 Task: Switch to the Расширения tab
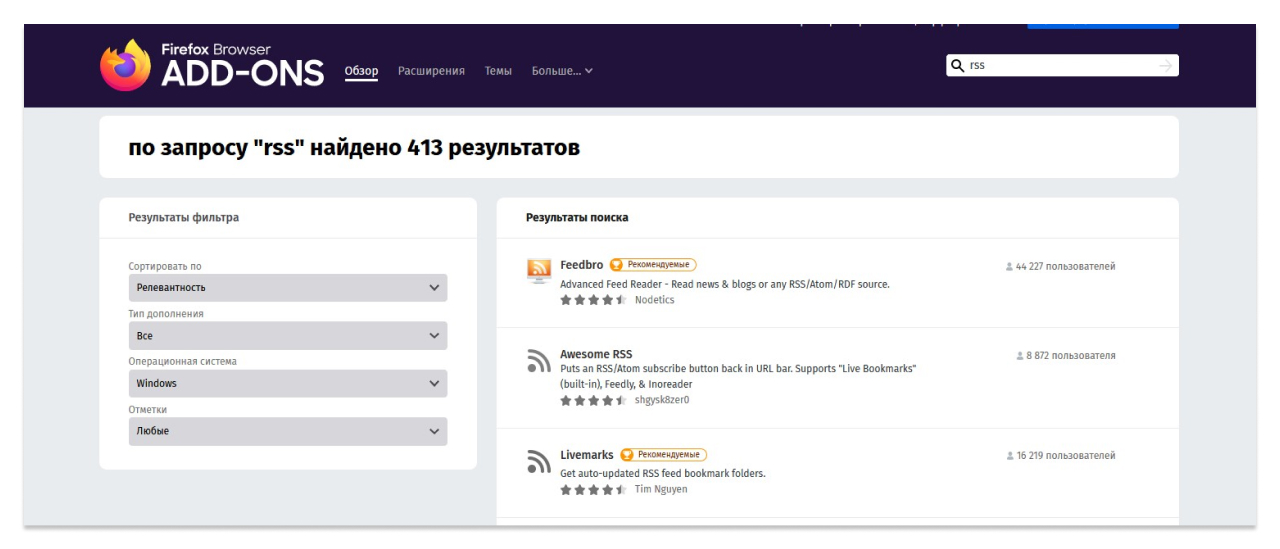[x=431, y=71]
